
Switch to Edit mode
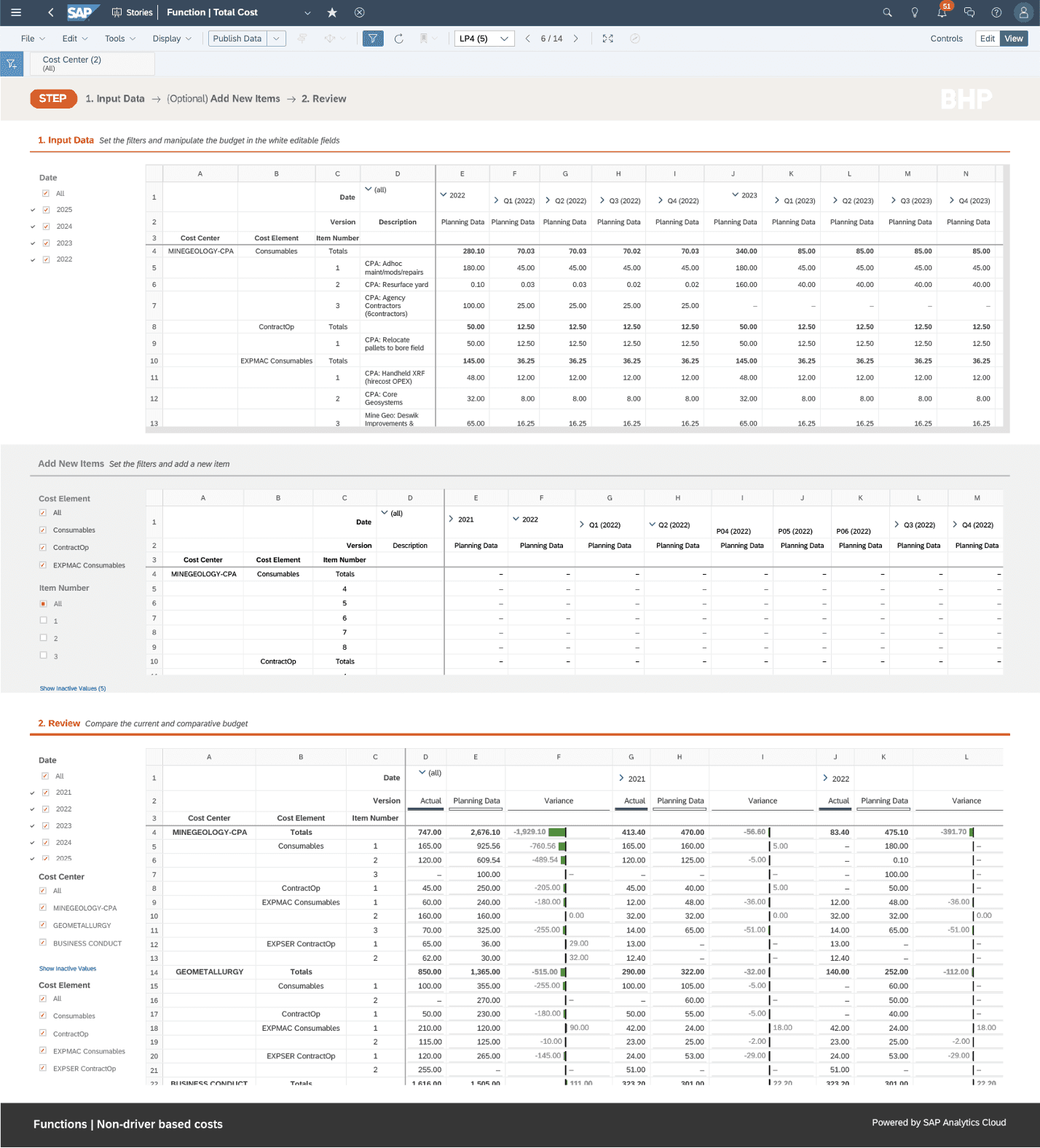(x=988, y=39)
